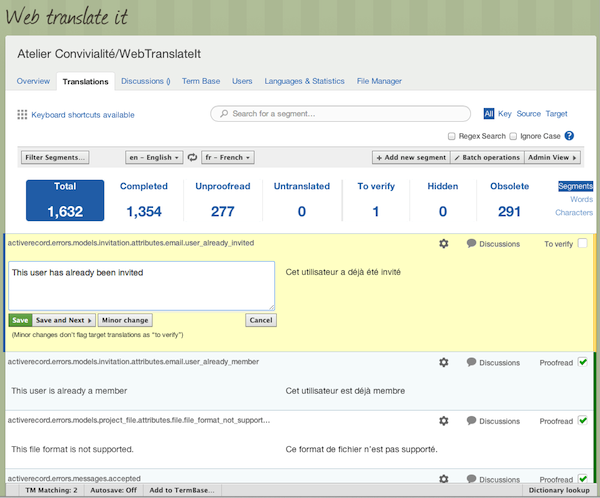Enable the Regex Search checkbox

[x=452, y=136]
